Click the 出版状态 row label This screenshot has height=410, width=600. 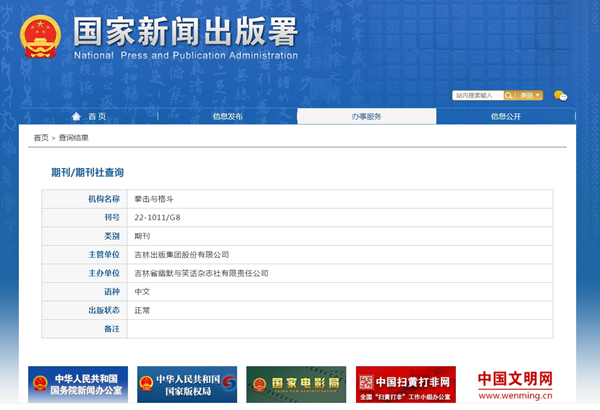coord(104,310)
